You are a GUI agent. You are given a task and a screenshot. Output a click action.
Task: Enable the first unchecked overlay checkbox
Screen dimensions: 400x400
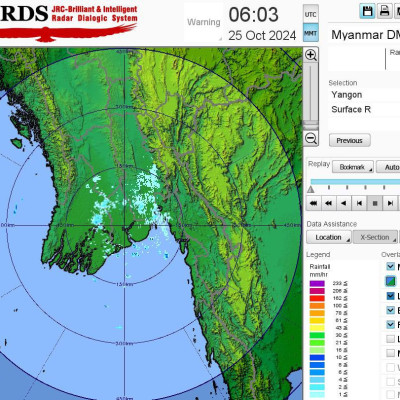click(390, 339)
